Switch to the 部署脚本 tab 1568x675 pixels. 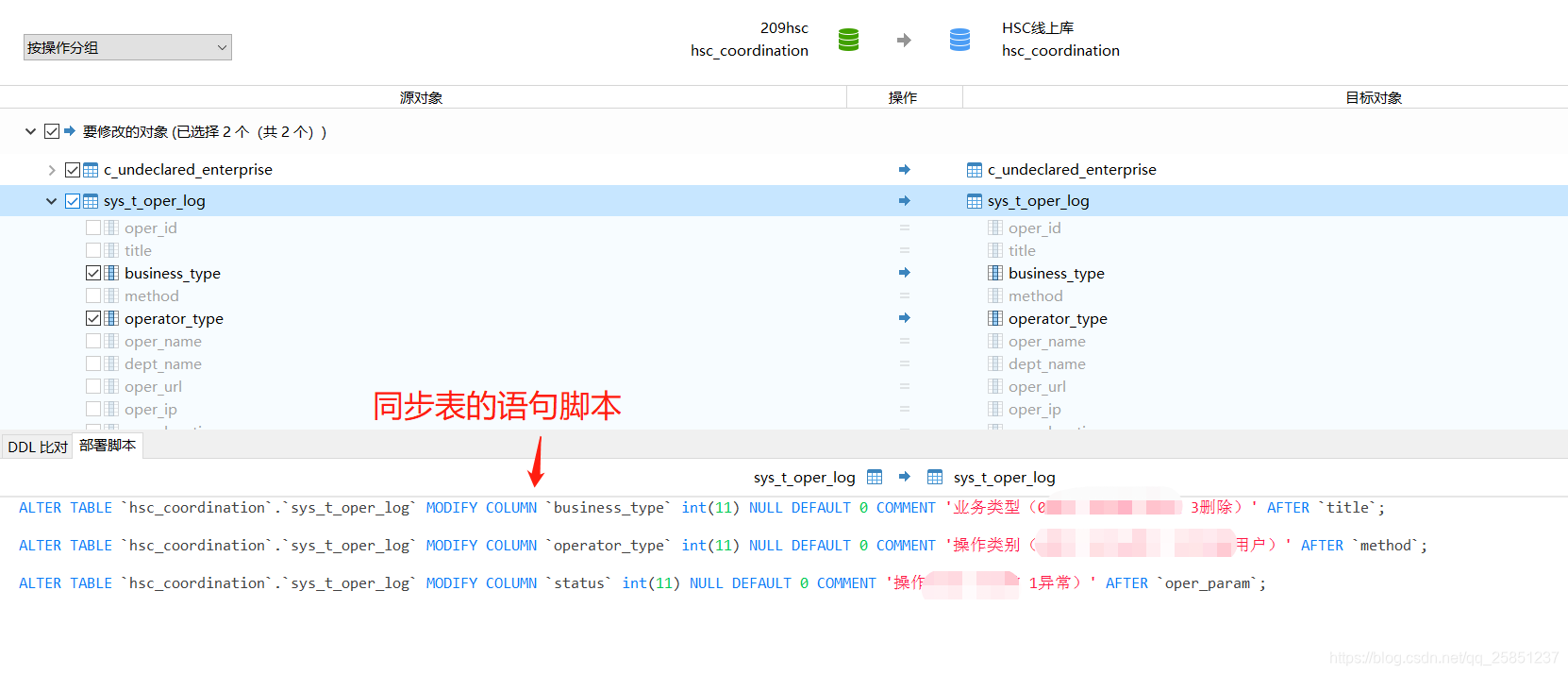coord(108,446)
